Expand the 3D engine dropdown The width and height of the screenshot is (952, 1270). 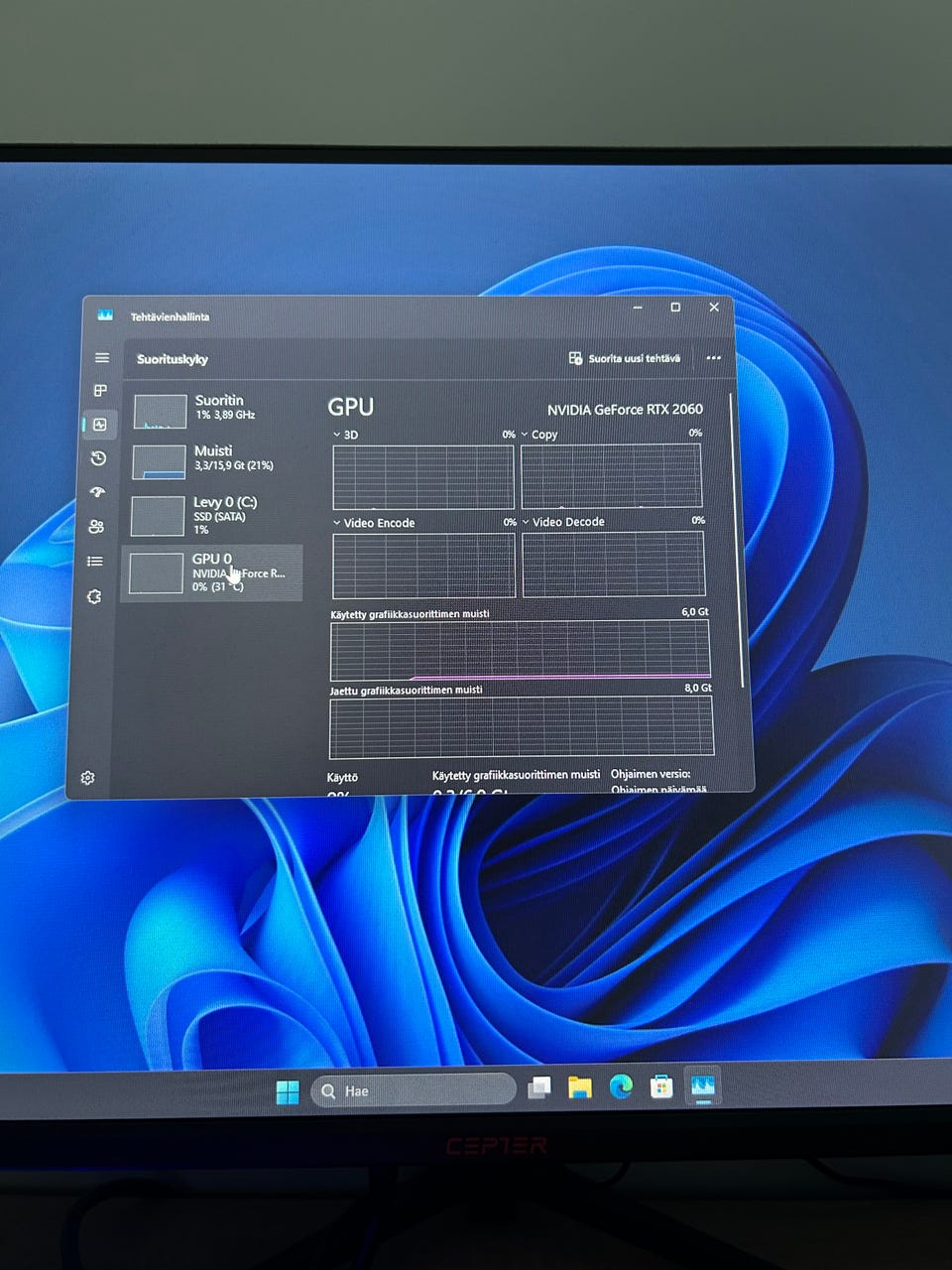[x=336, y=435]
